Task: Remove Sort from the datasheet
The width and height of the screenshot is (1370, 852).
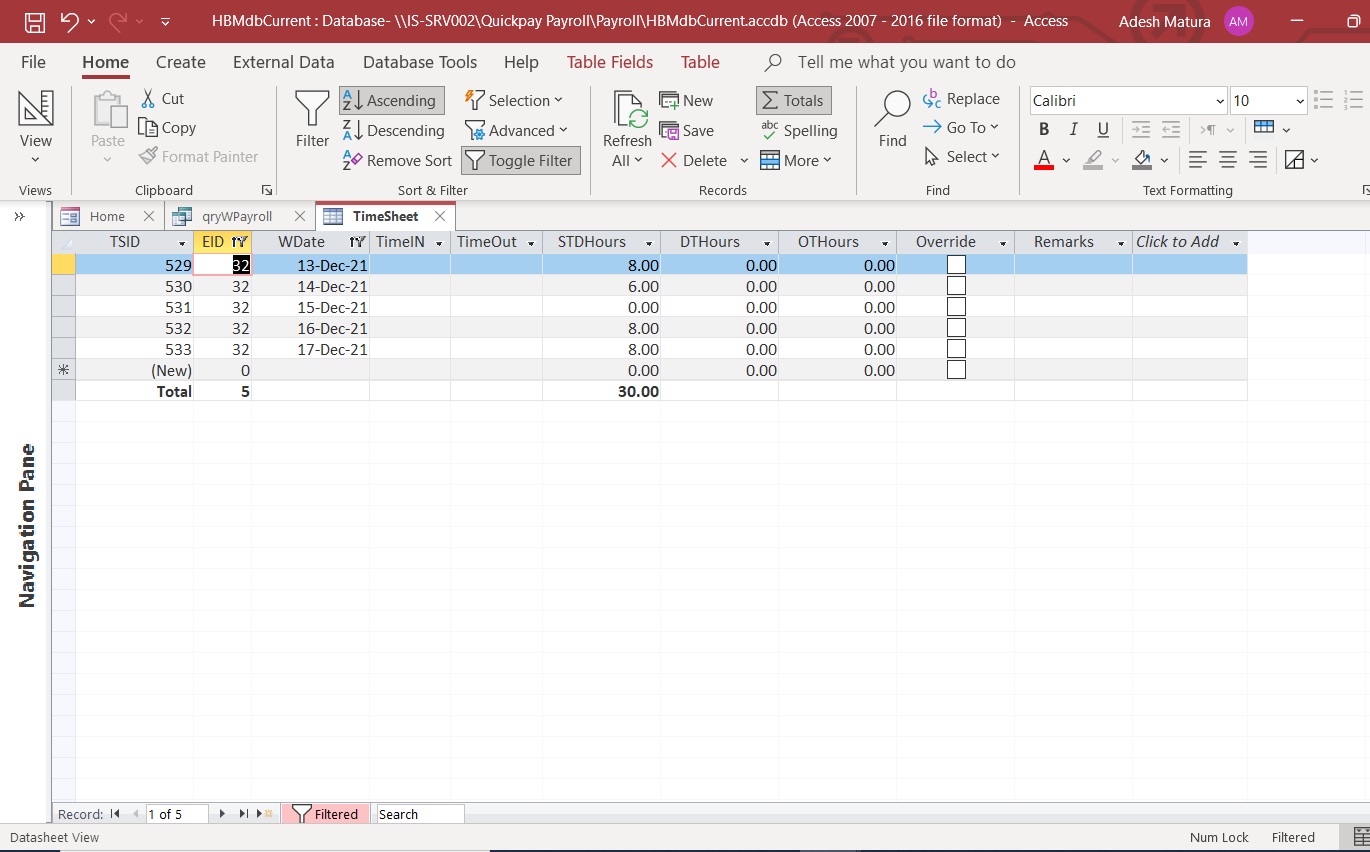Action: point(397,160)
